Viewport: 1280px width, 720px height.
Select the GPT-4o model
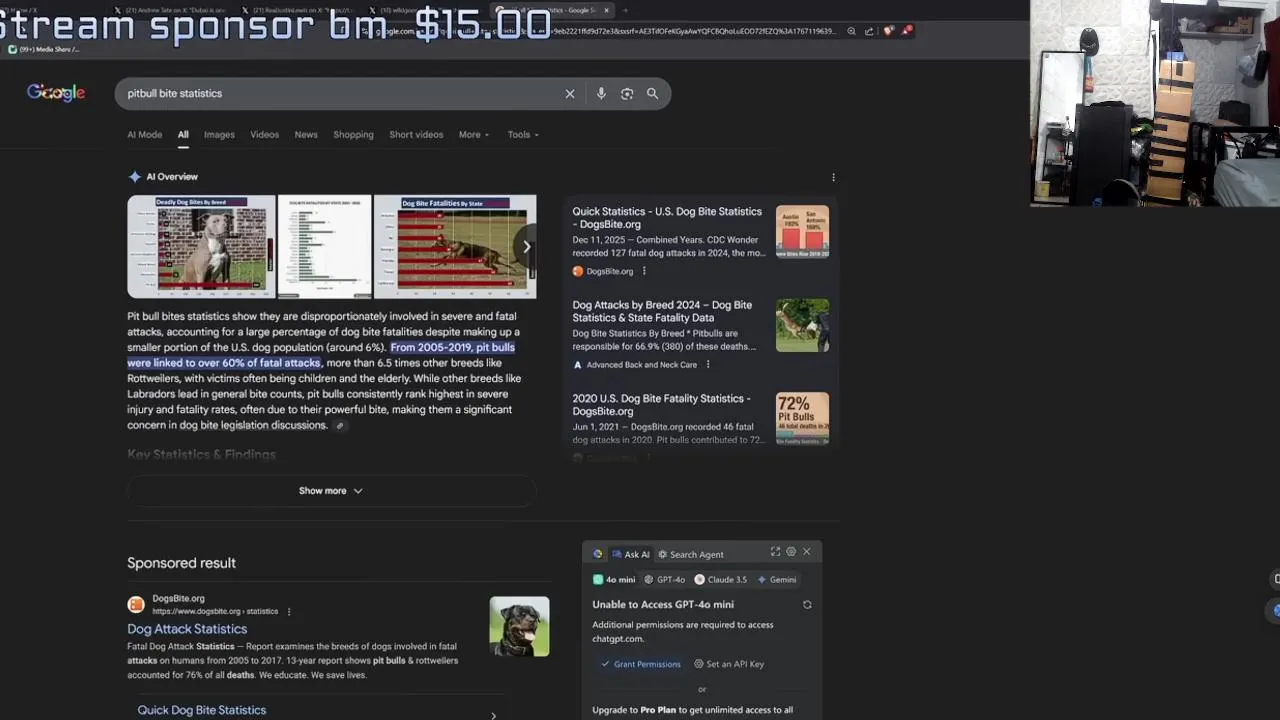665,580
